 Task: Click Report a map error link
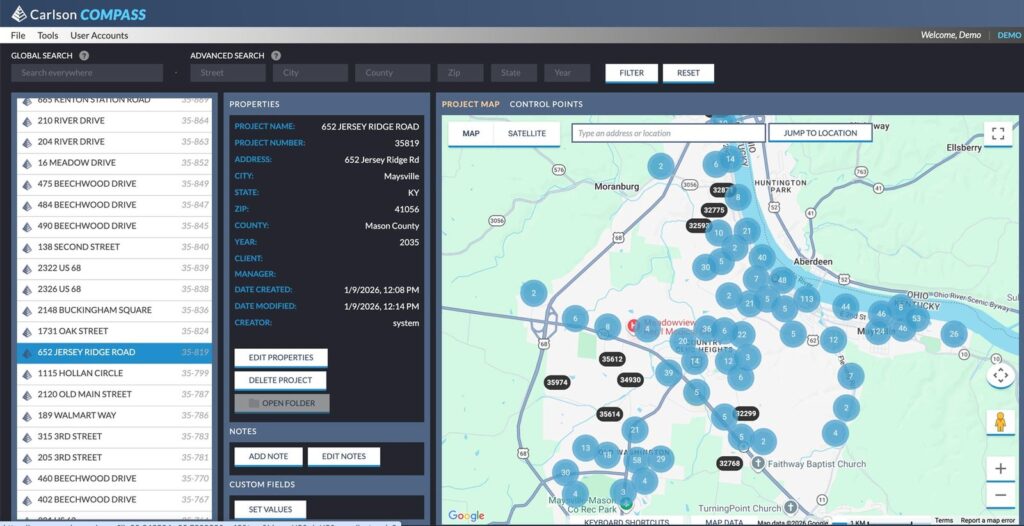(x=987, y=521)
